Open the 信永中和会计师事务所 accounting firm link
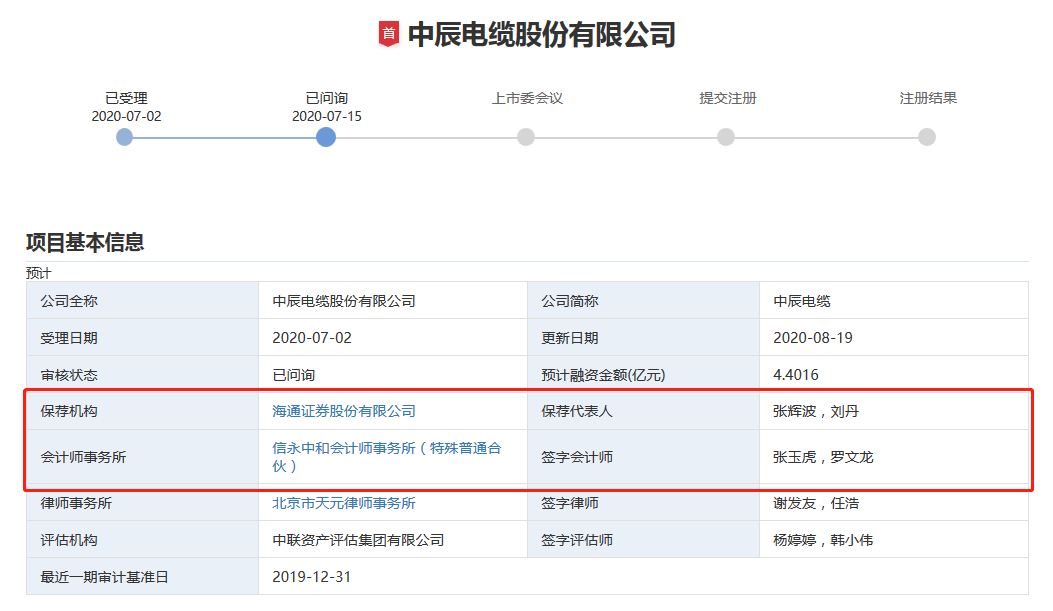 click(387, 457)
